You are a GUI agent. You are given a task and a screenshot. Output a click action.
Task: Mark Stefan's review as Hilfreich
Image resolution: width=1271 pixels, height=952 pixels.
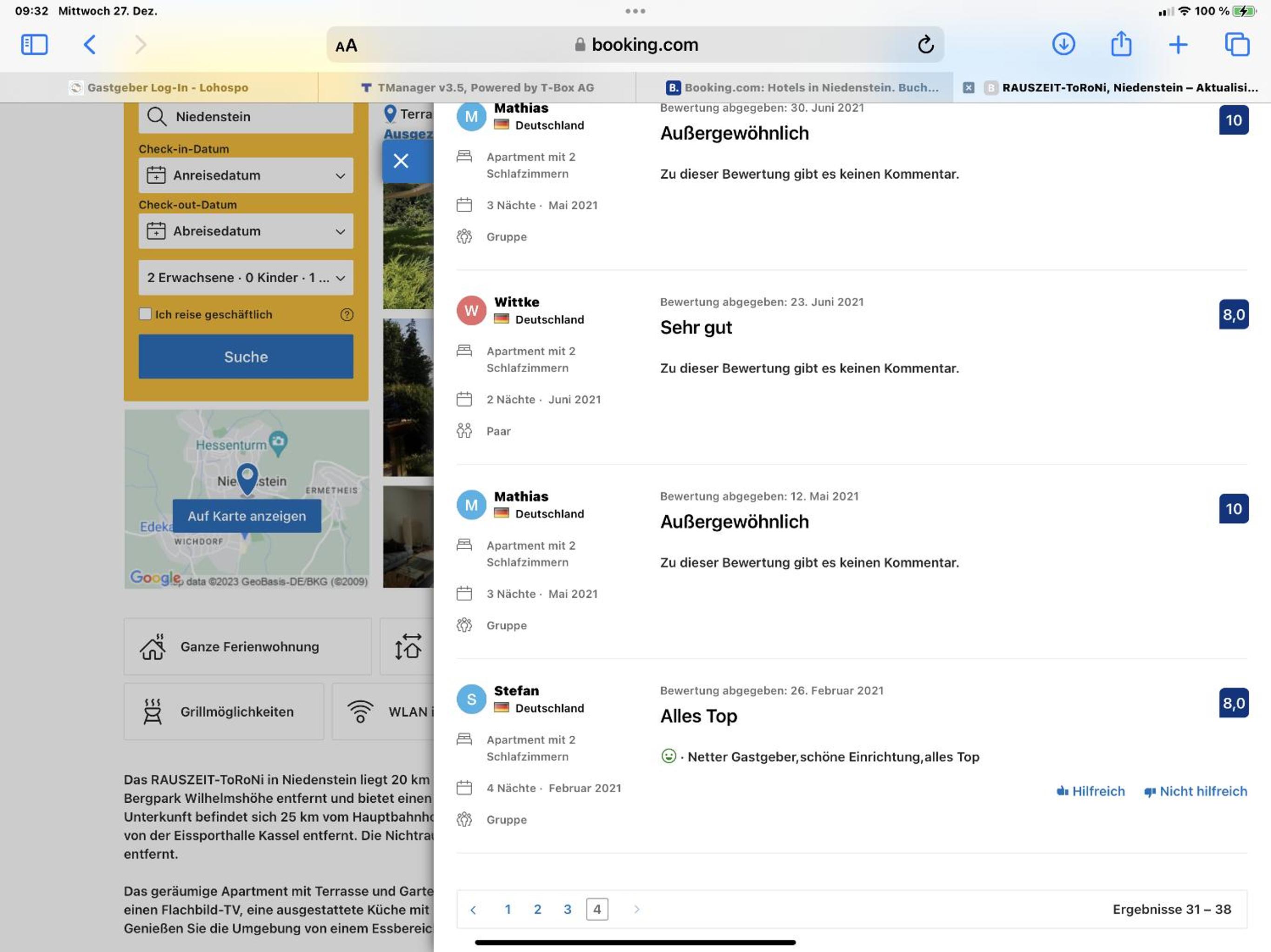pos(1090,791)
